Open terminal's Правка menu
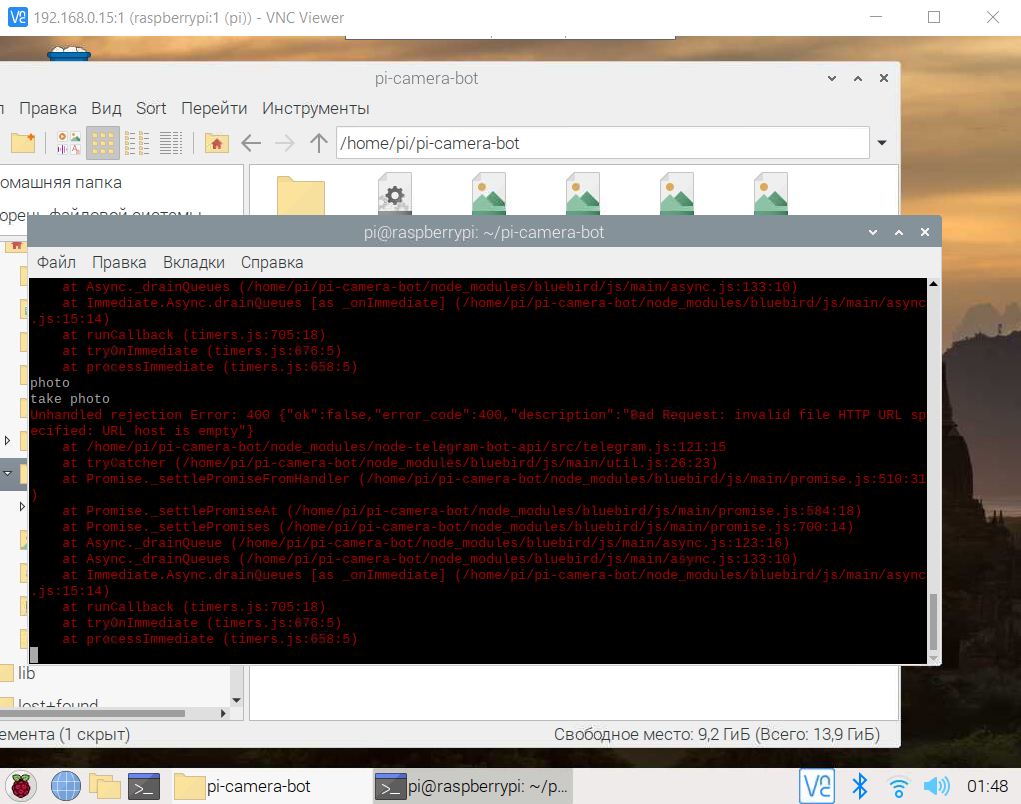The width and height of the screenshot is (1021, 804). [119, 262]
